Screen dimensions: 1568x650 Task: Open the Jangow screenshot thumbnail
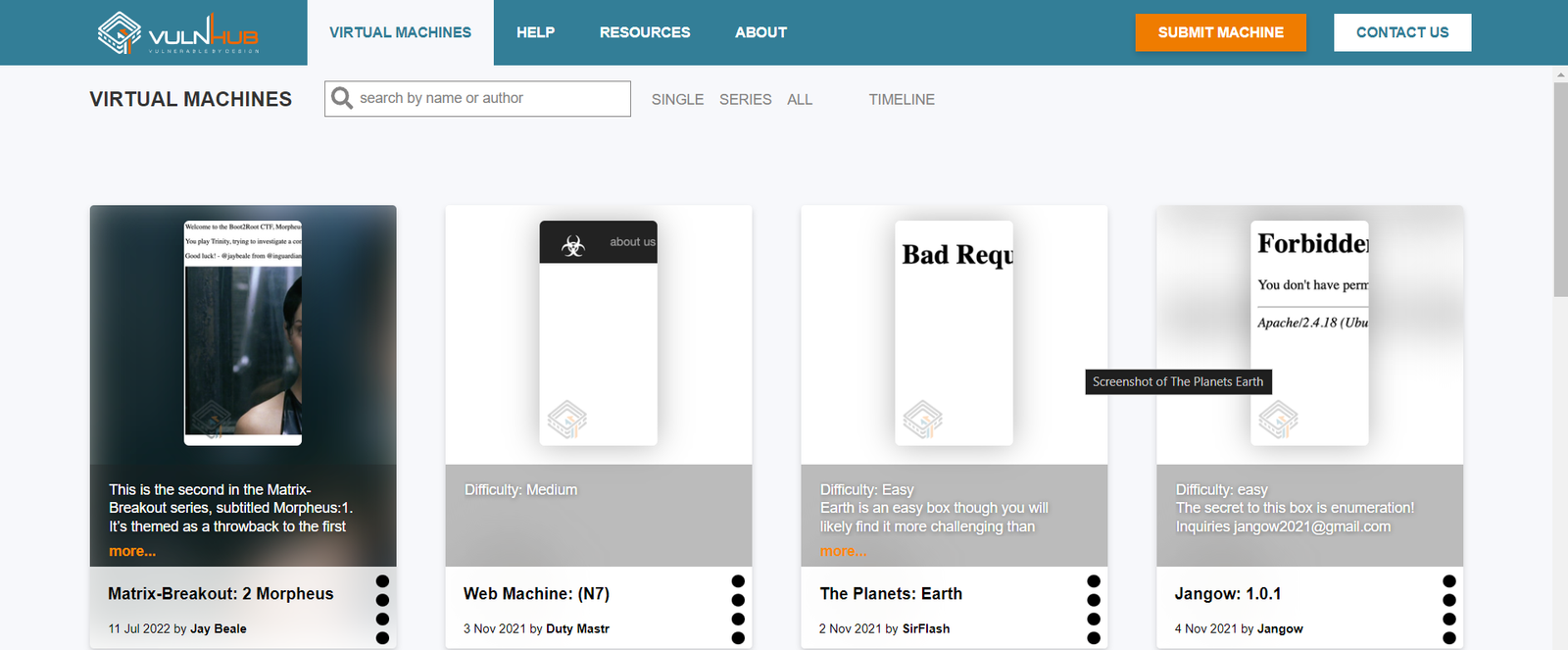(x=1309, y=333)
